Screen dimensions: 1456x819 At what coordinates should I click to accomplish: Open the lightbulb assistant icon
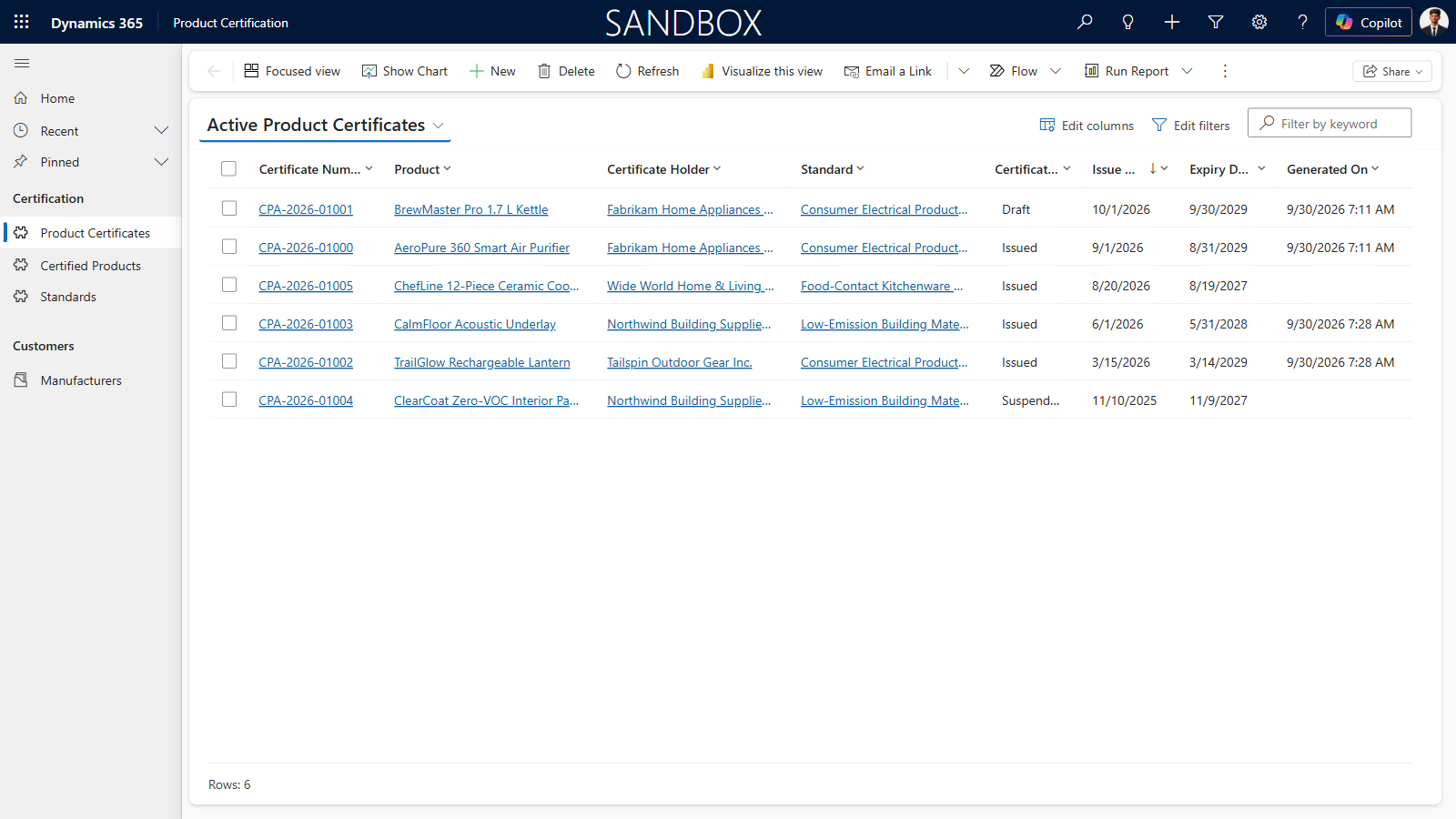1128,22
